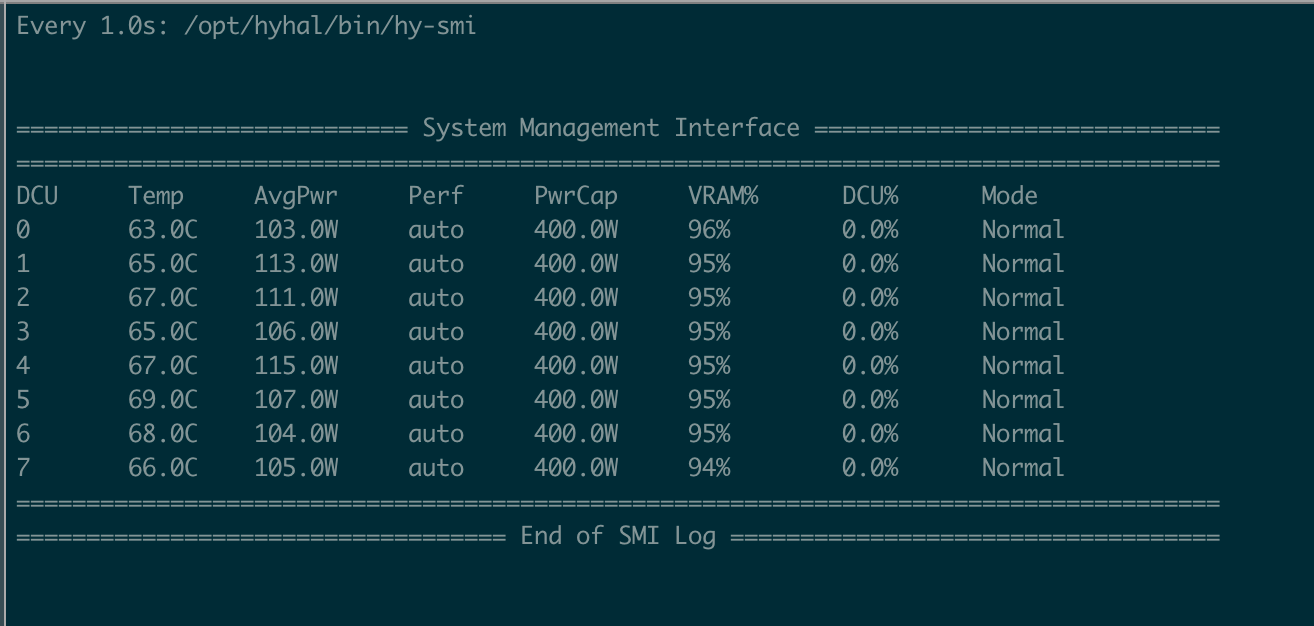Click the 95% VRAM value in the 113.0W row
Image resolution: width=1314 pixels, height=626 pixels.
click(709, 264)
